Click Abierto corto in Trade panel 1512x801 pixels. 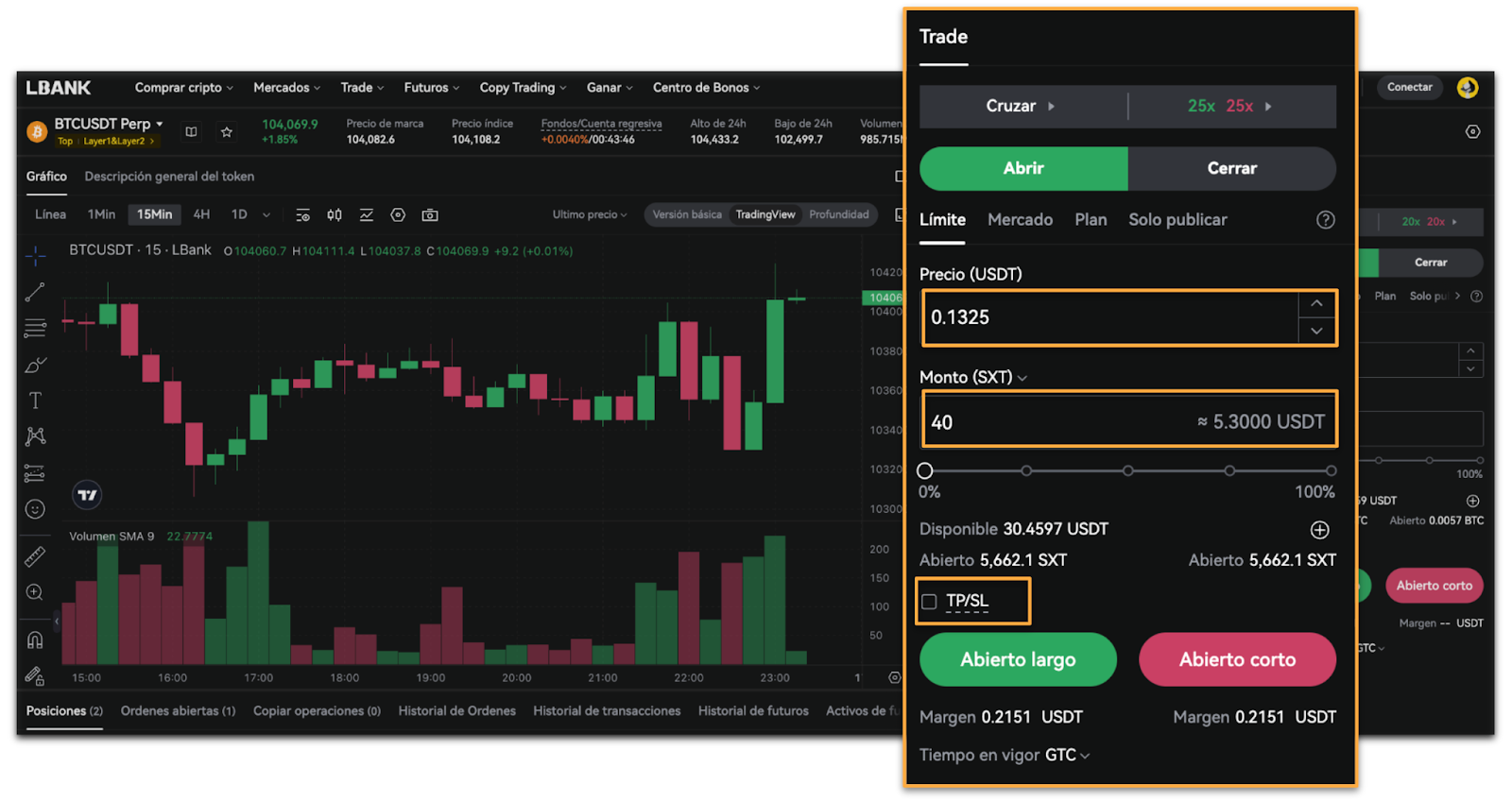click(x=1237, y=660)
